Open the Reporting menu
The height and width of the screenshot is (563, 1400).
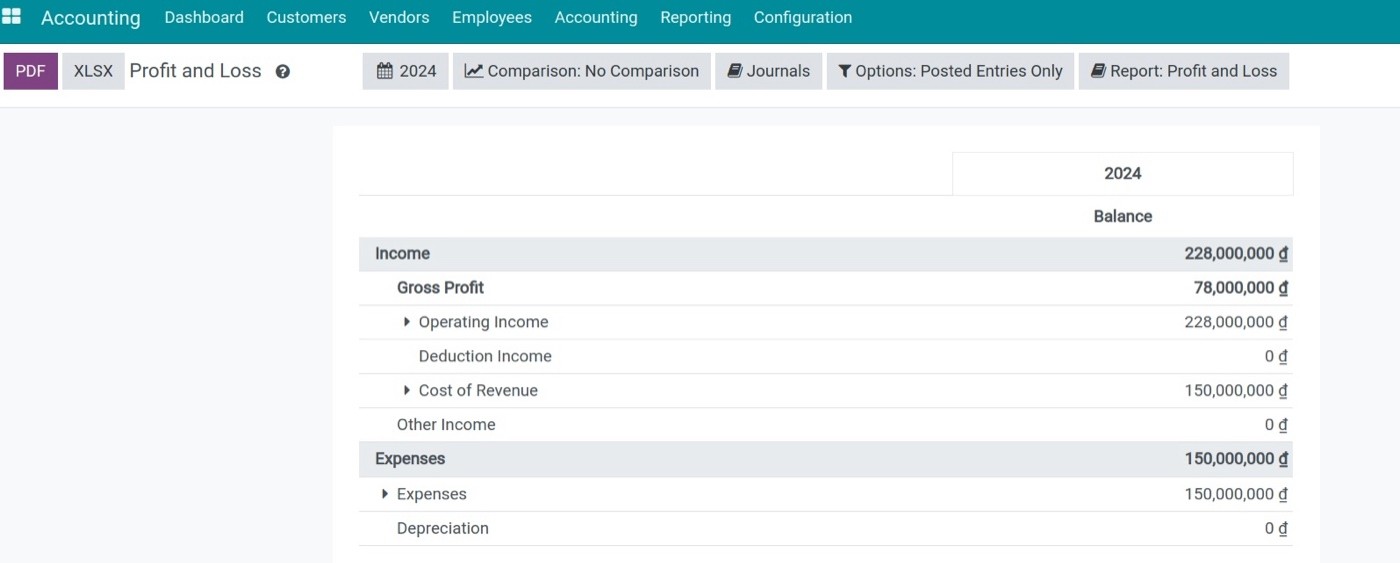click(x=695, y=17)
